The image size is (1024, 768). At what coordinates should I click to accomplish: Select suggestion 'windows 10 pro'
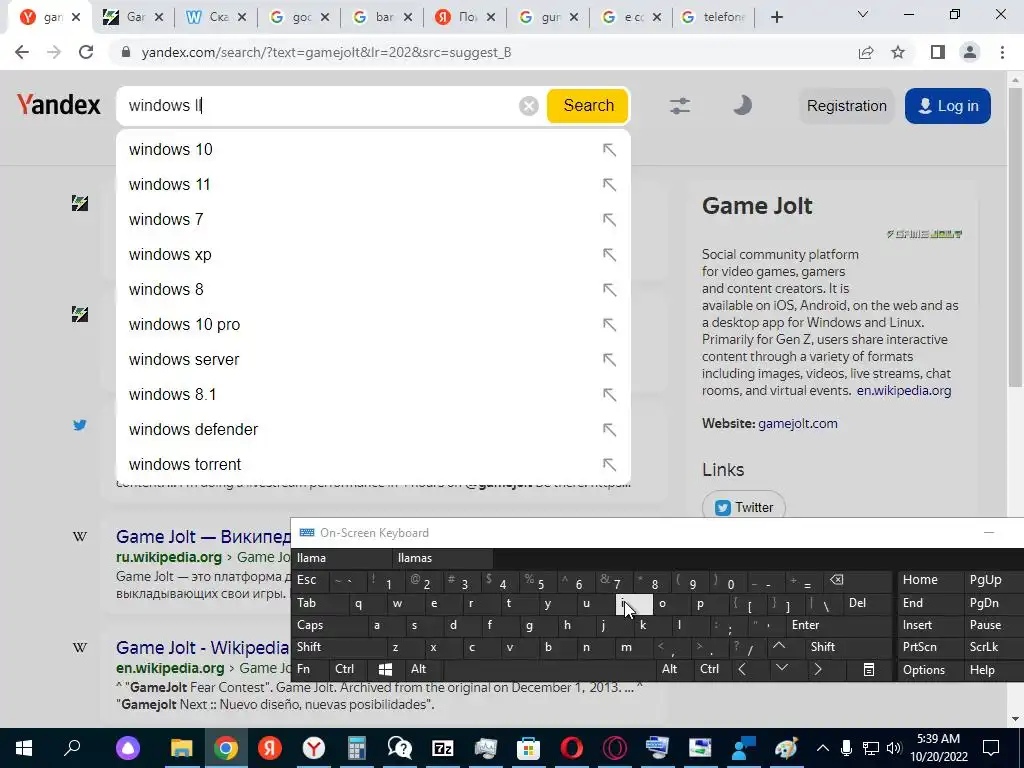(373, 325)
